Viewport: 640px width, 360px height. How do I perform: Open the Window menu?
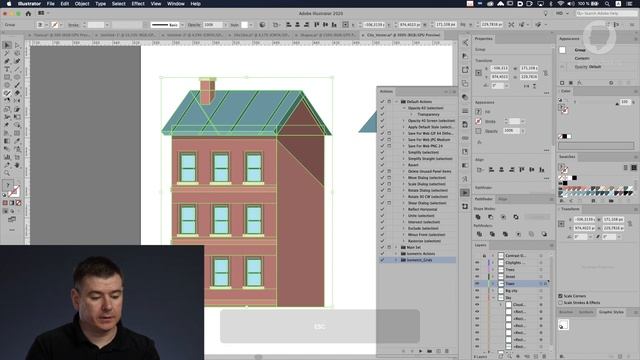(176, 4)
